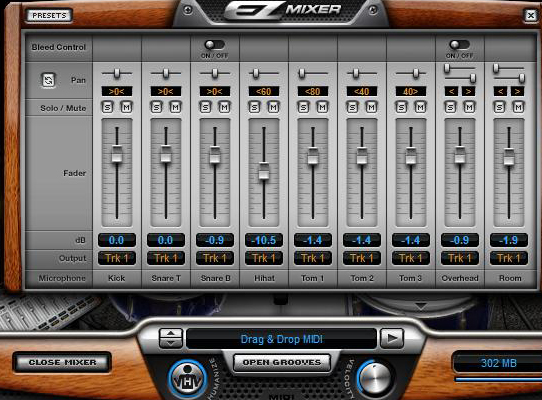
Task: Open Tom 3 output Trk 1 selector
Action: click(x=411, y=258)
